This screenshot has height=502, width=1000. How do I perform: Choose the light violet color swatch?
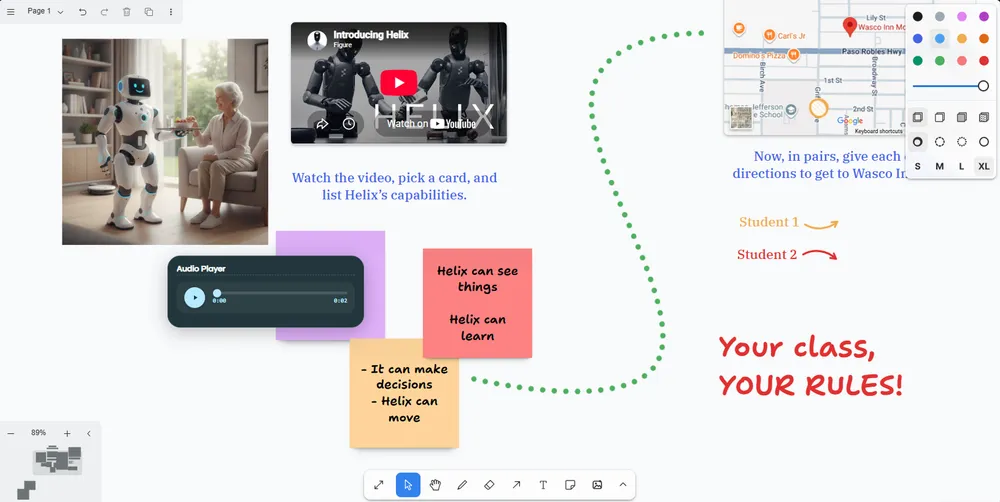[x=962, y=17]
